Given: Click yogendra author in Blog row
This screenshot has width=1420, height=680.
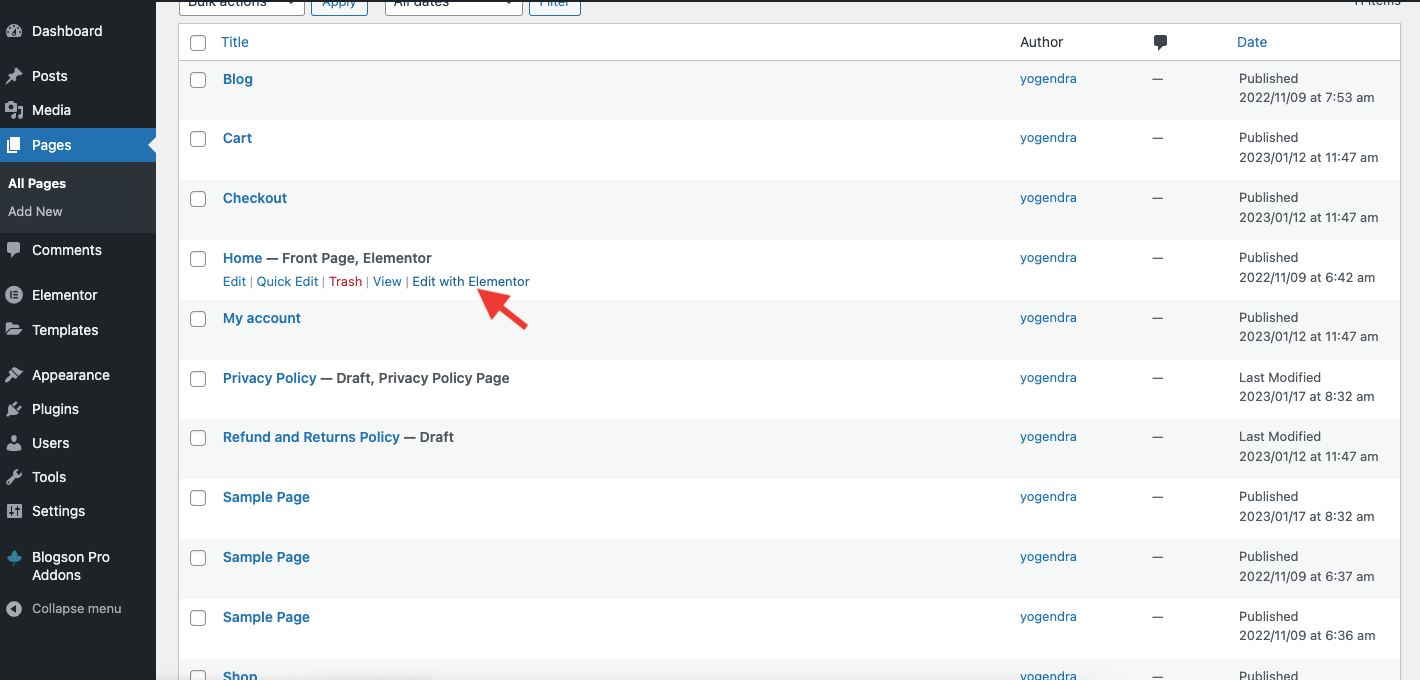Looking at the screenshot, I should (x=1048, y=78).
